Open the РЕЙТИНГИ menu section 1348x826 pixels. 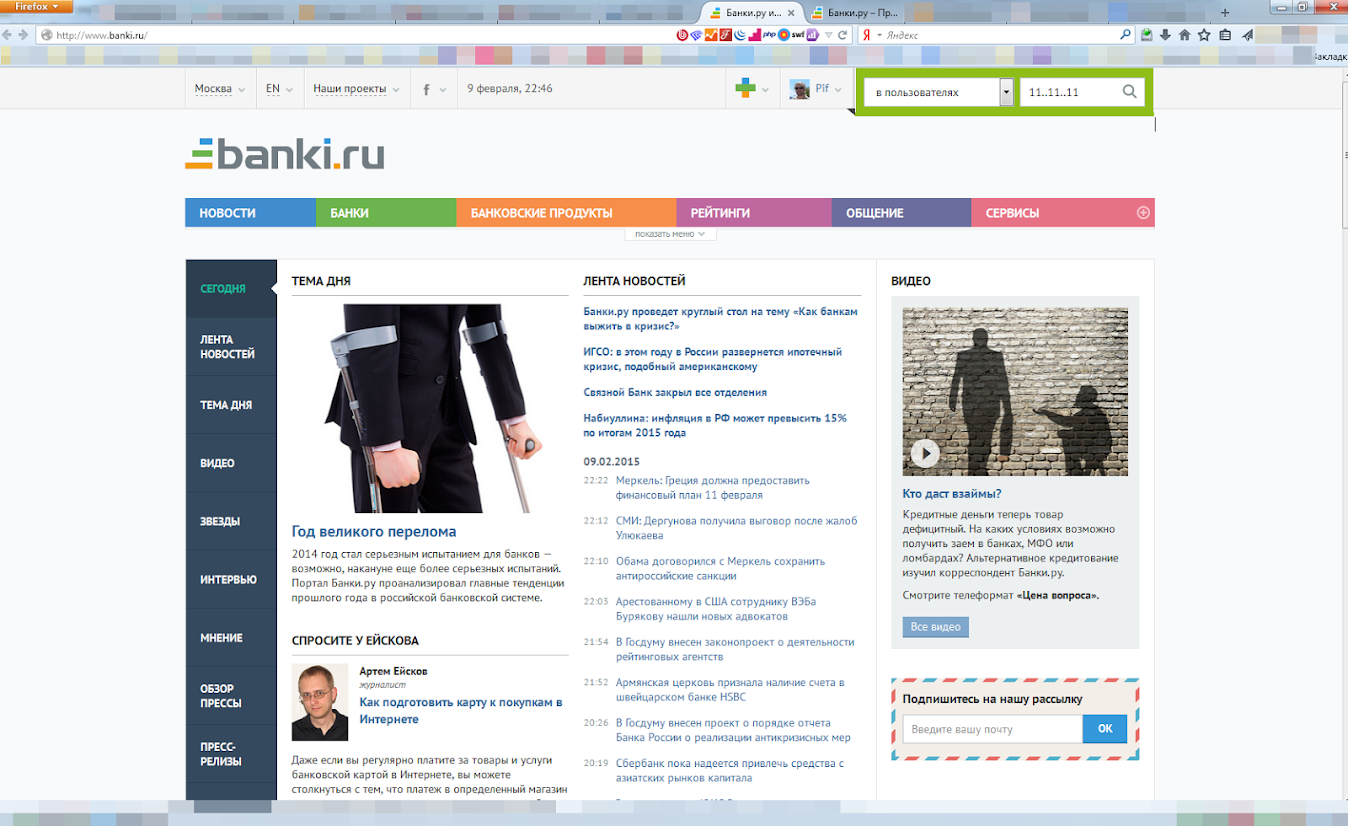click(754, 213)
